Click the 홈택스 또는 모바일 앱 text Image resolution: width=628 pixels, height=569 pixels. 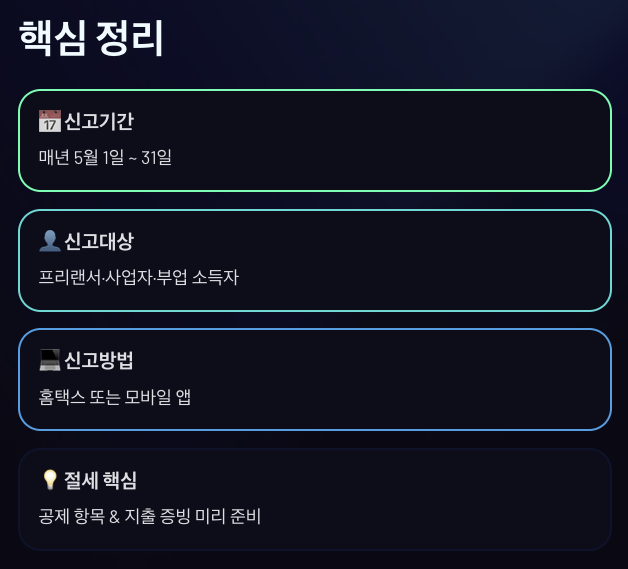(115, 396)
